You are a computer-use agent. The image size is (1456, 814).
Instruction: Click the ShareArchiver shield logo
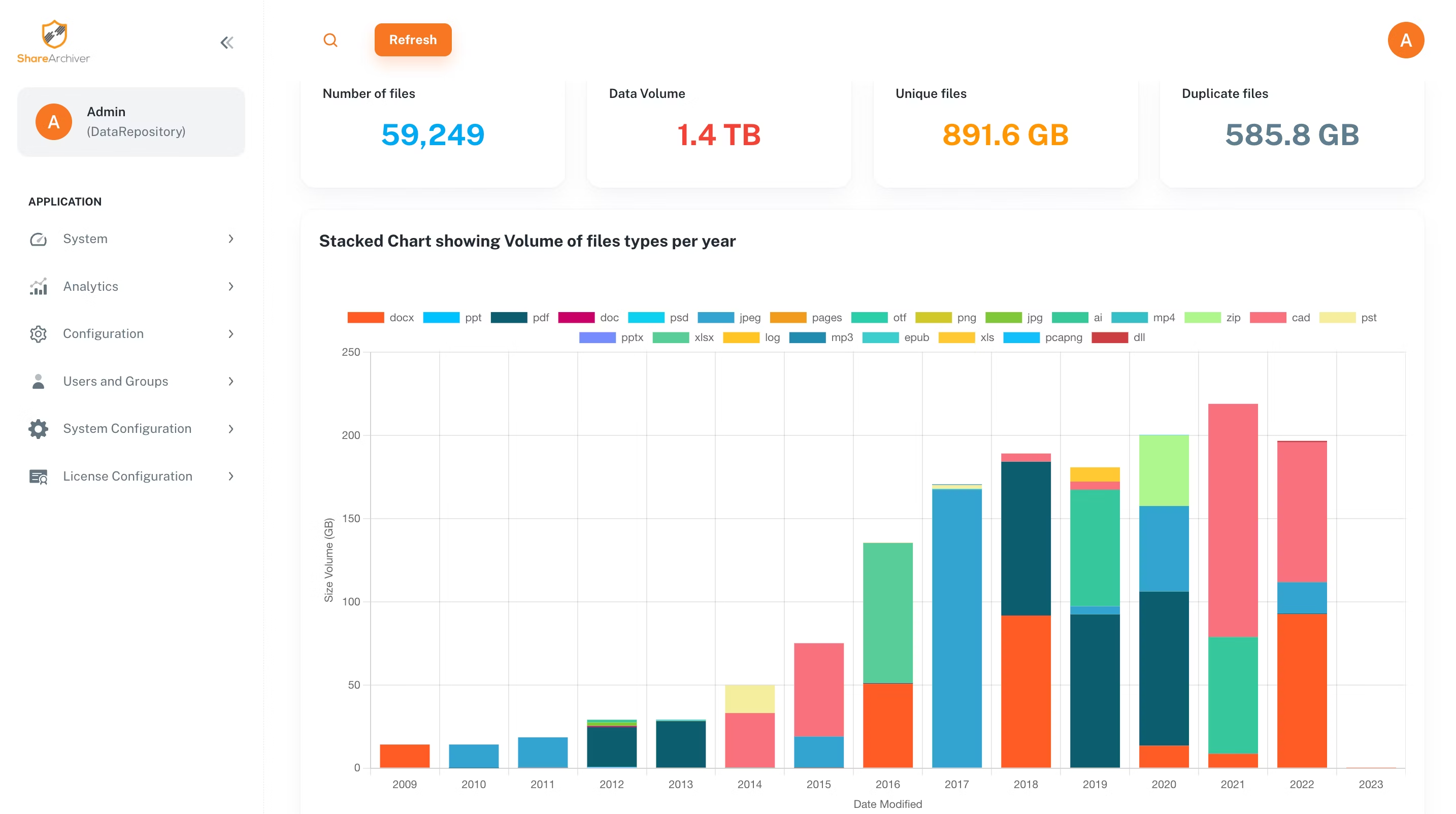coord(54,35)
